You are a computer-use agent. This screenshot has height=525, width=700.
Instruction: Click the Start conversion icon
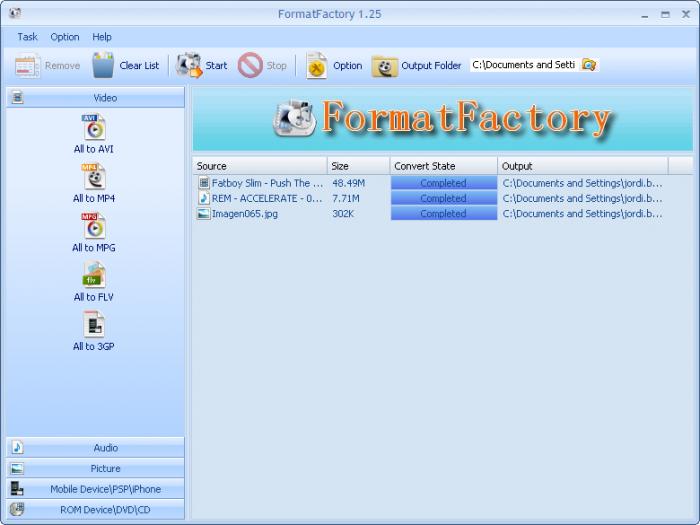(x=189, y=65)
